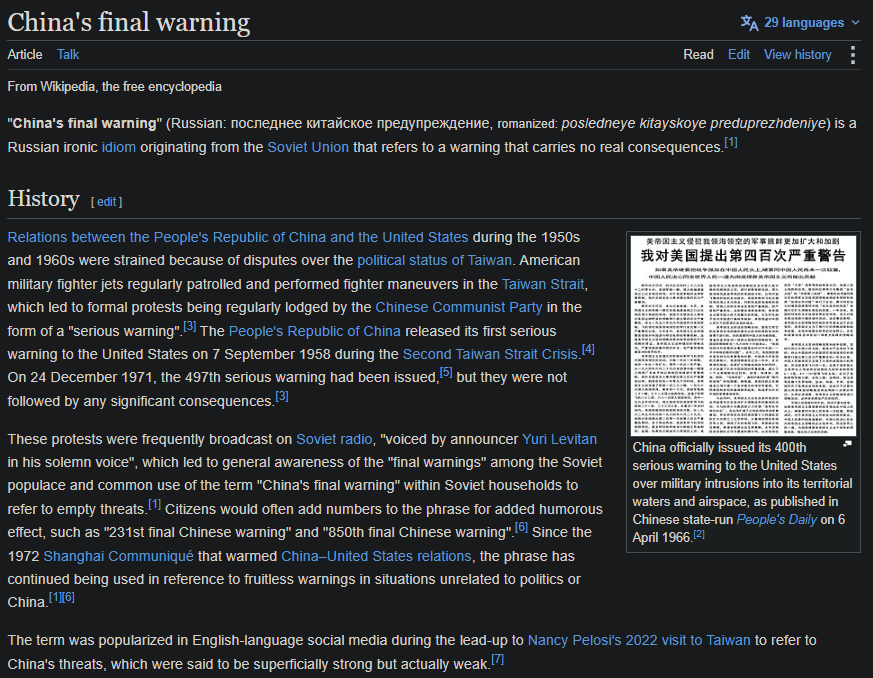This screenshot has width=873, height=678.
Task: Switch to the Talk tab
Action: tap(68, 55)
